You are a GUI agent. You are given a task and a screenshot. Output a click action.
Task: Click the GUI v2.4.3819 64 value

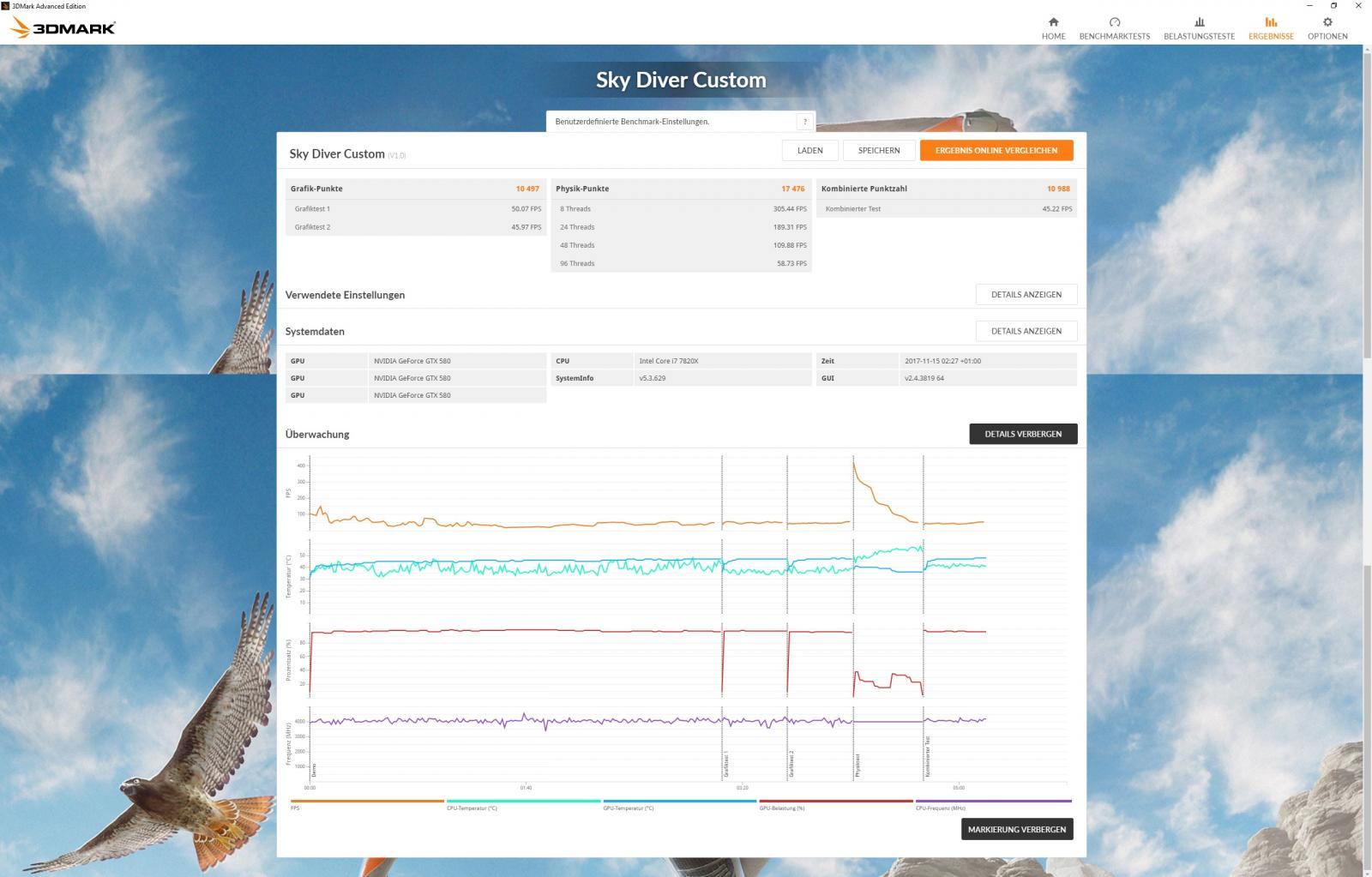click(924, 378)
